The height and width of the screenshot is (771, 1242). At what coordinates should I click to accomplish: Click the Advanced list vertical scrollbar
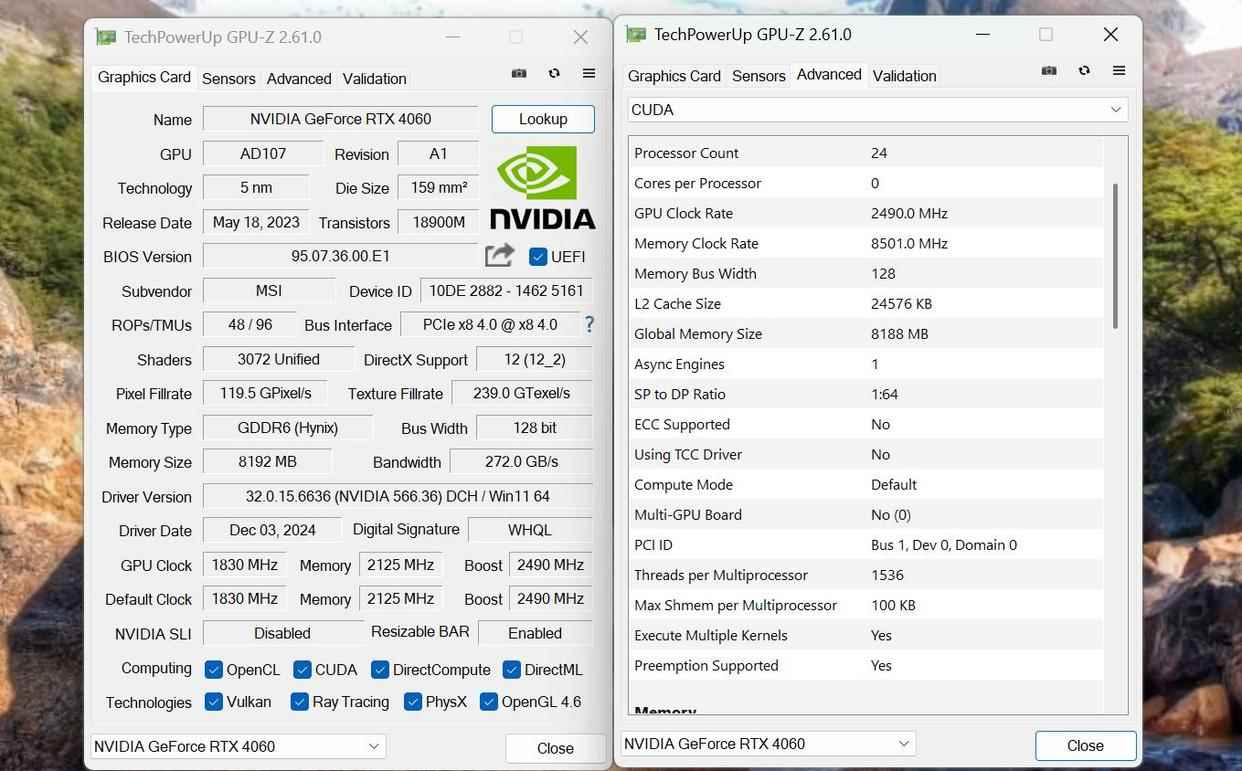click(x=1115, y=256)
